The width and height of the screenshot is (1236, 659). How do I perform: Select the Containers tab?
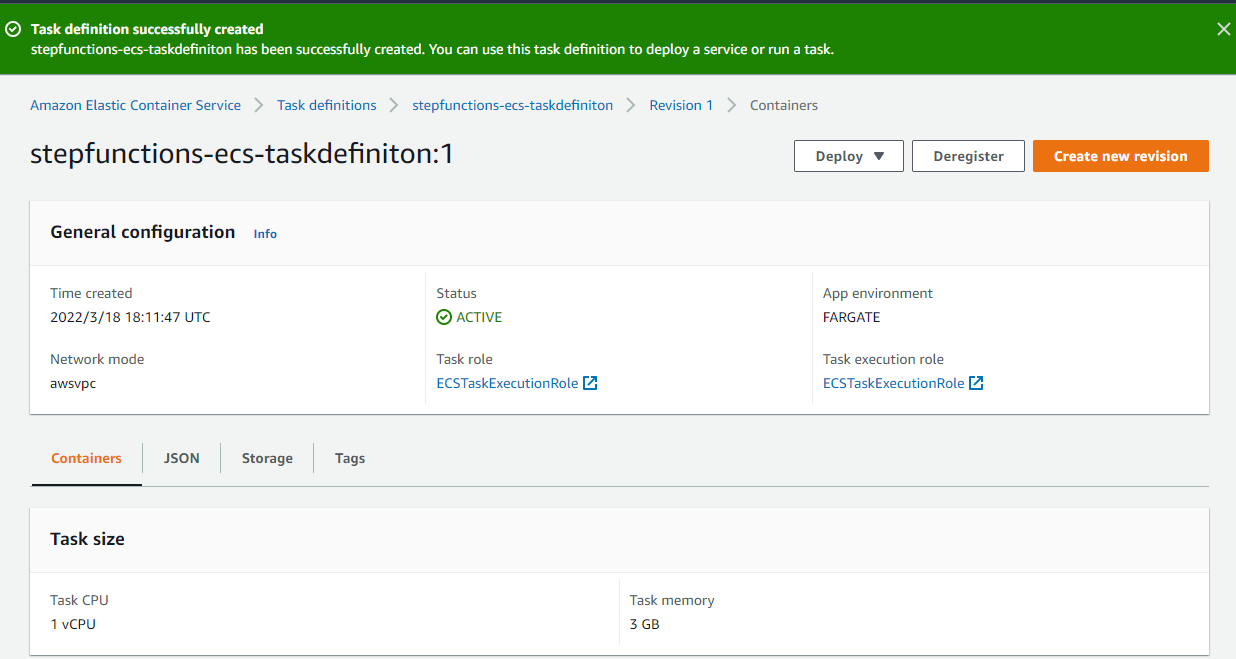pos(86,458)
